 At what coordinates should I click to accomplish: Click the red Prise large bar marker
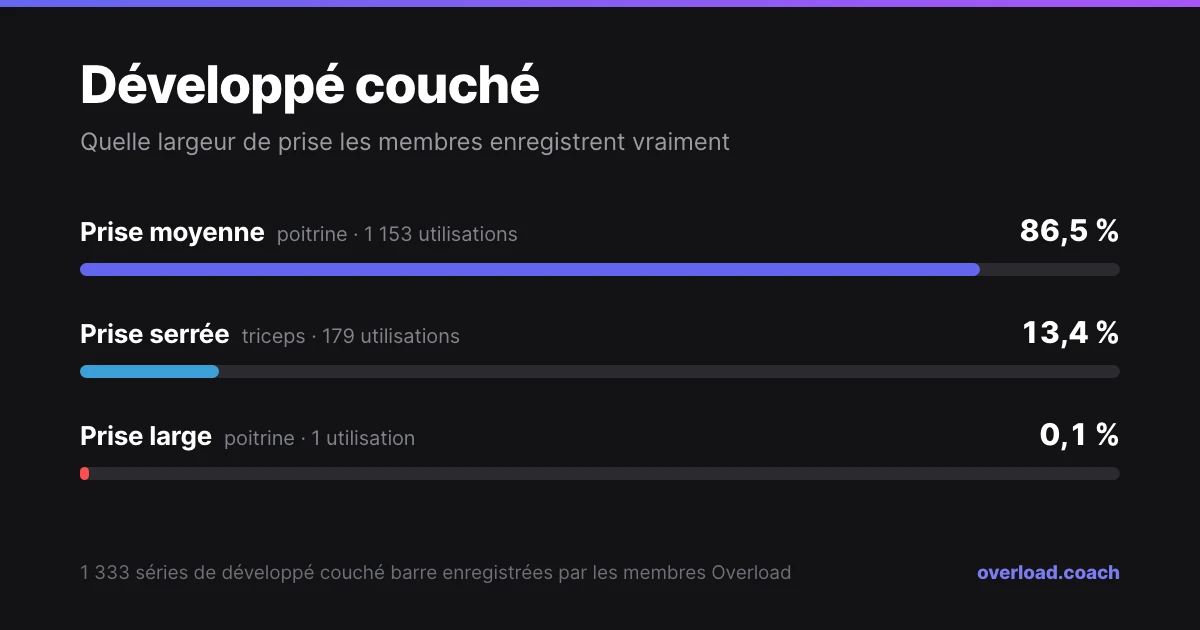click(x=85, y=473)
